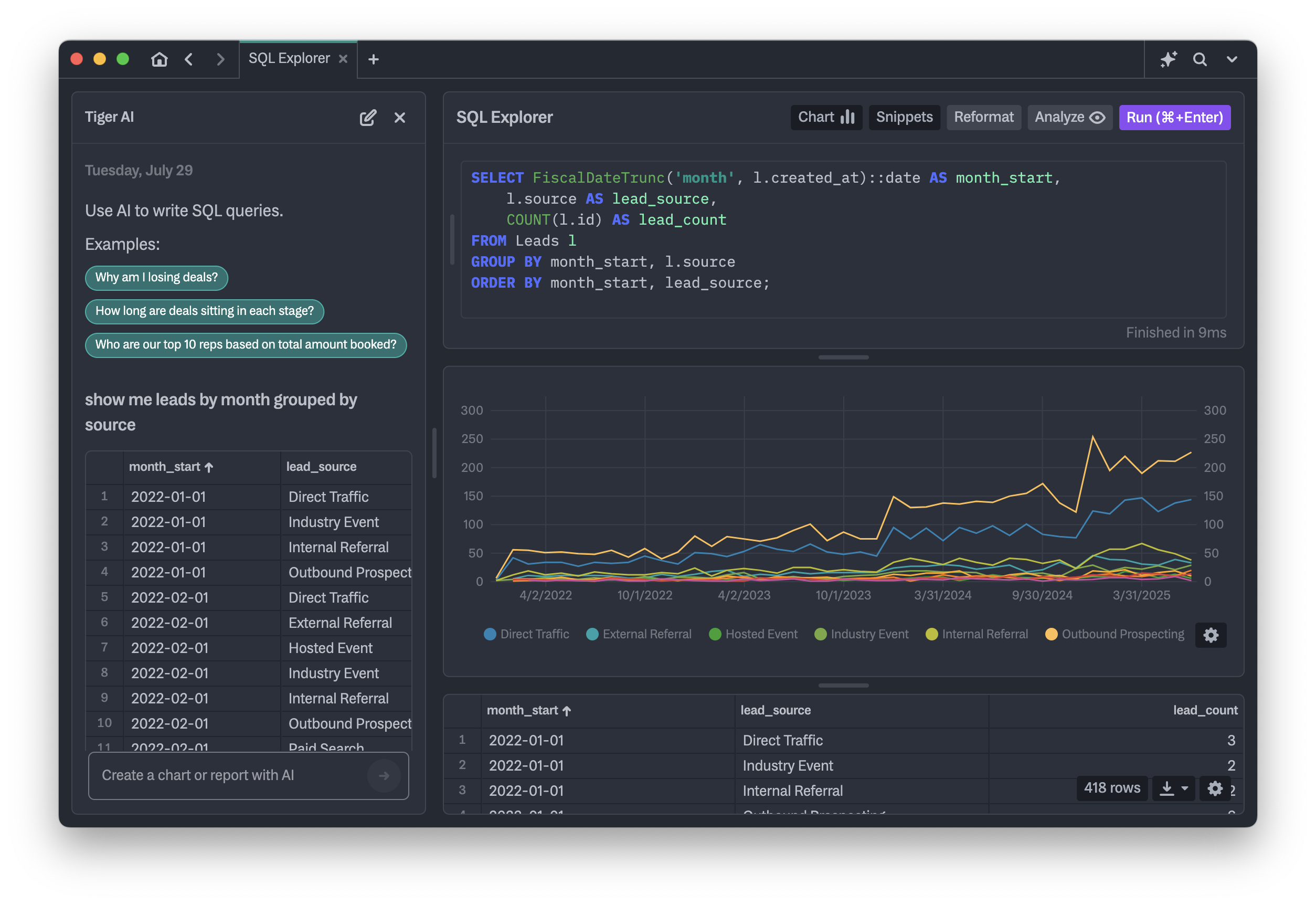Click Outbound Prospecting legend color swatch

1052,635
